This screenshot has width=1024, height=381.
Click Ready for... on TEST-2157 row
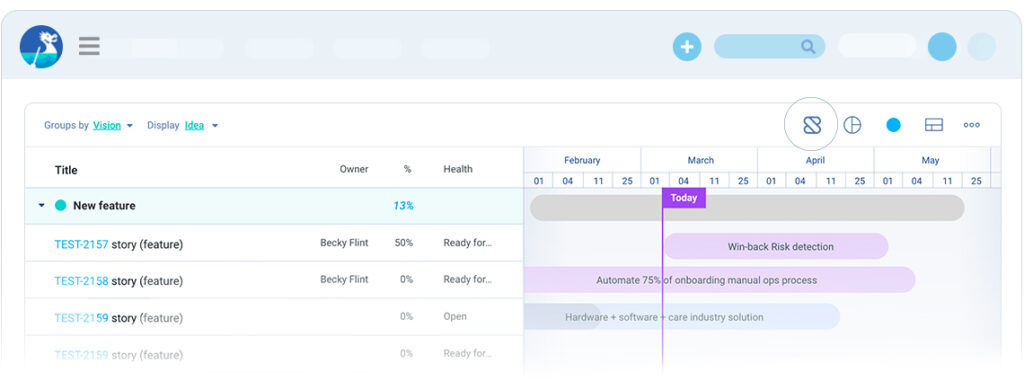point(468,243)
